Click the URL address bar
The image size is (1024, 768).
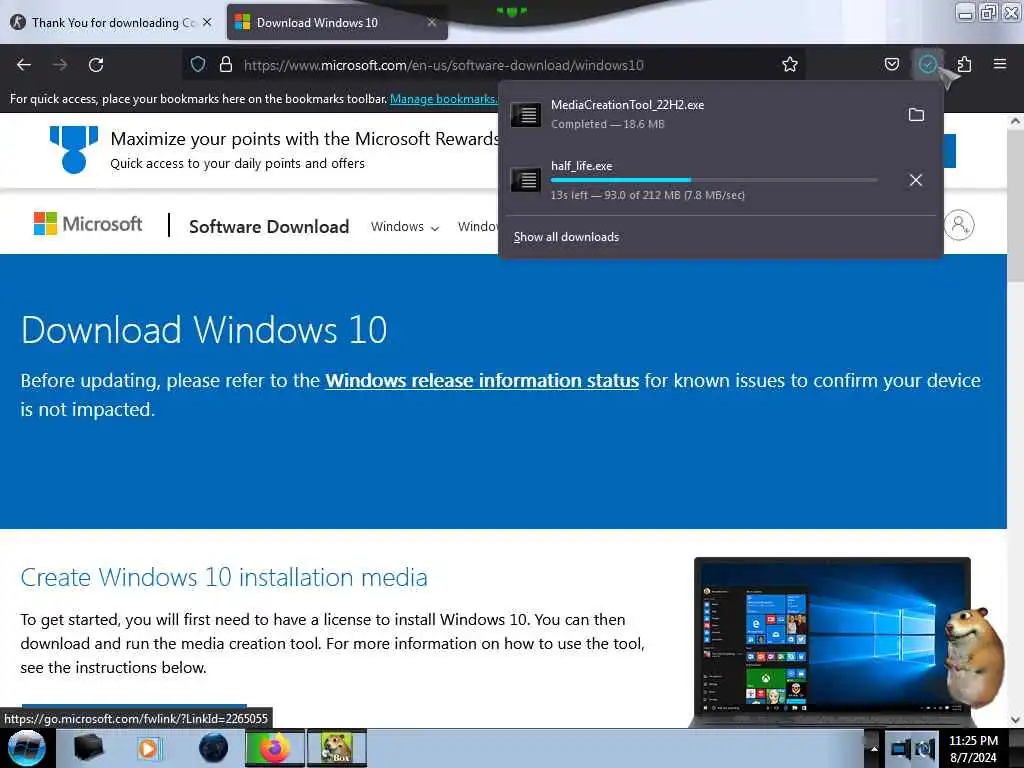point(496,65)
